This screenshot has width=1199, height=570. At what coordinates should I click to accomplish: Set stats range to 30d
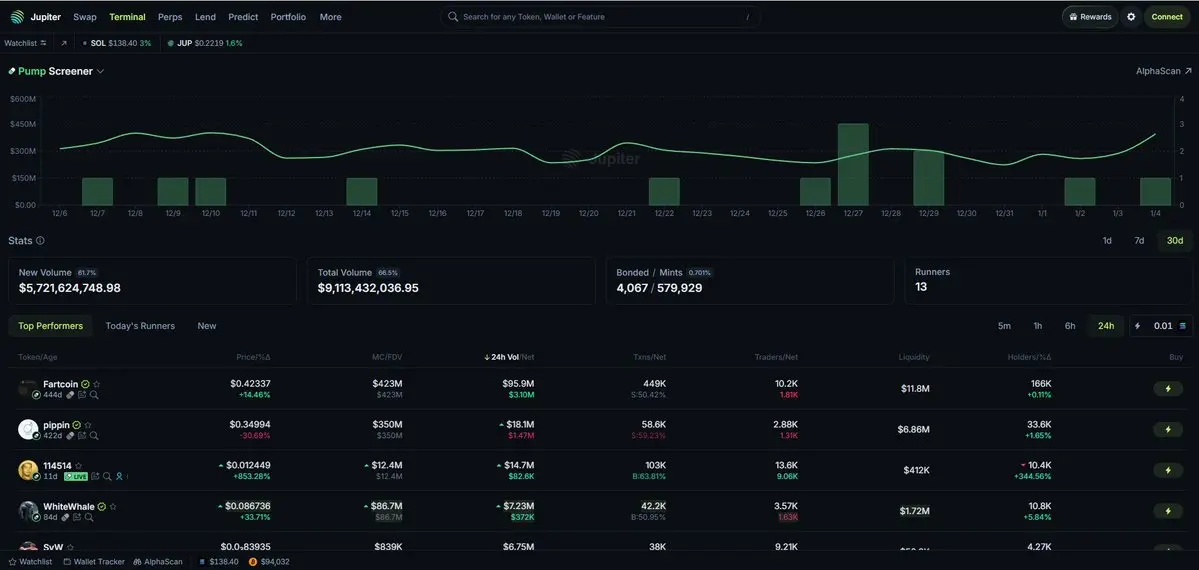[x=1175, y=240]
